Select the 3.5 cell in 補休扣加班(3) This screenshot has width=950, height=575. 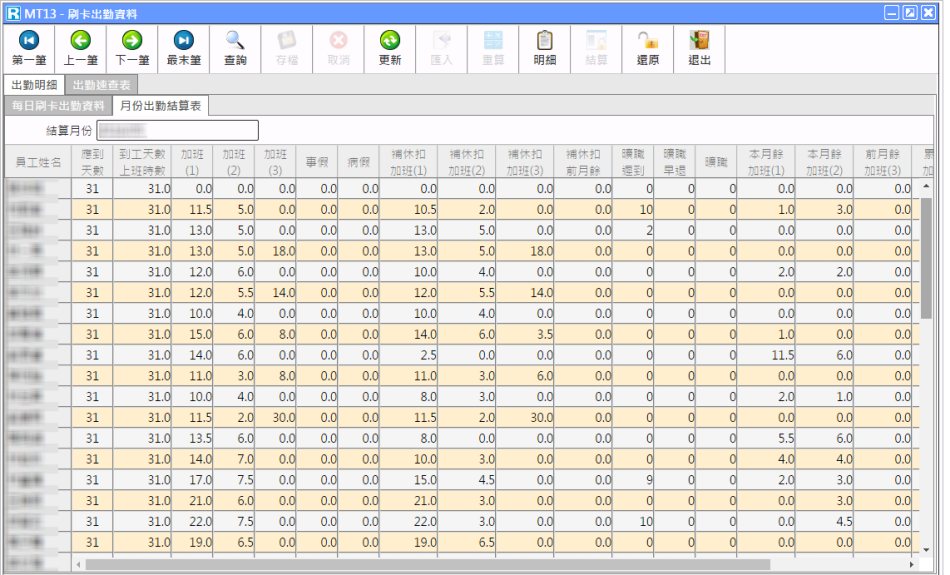(525, 334)
